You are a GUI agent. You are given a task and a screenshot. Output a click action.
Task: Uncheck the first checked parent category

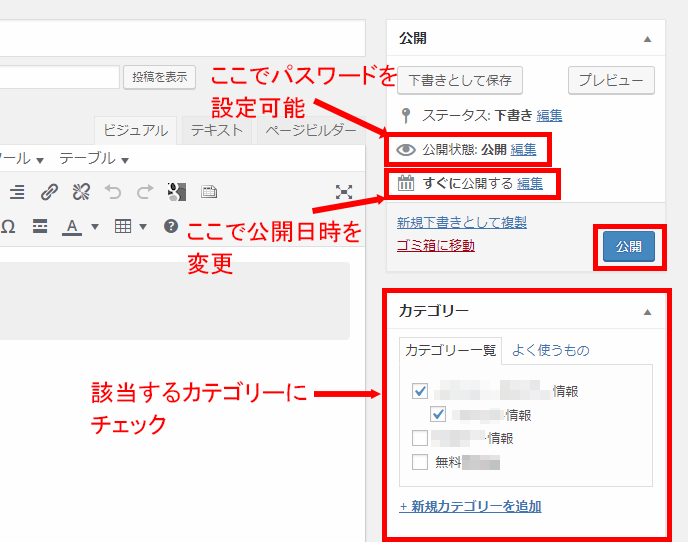pos(420,391)
